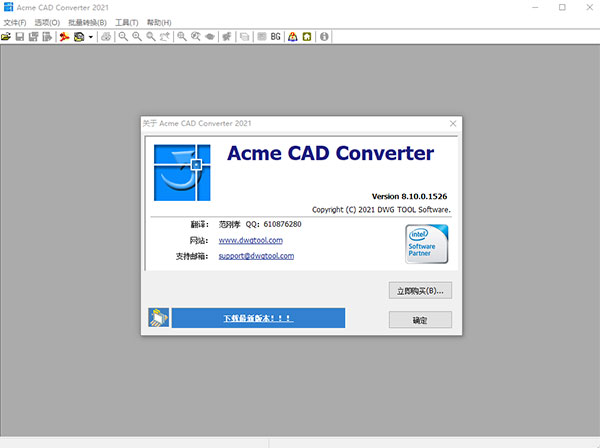Open the 帮助(H) menu

tap(159, 23)
